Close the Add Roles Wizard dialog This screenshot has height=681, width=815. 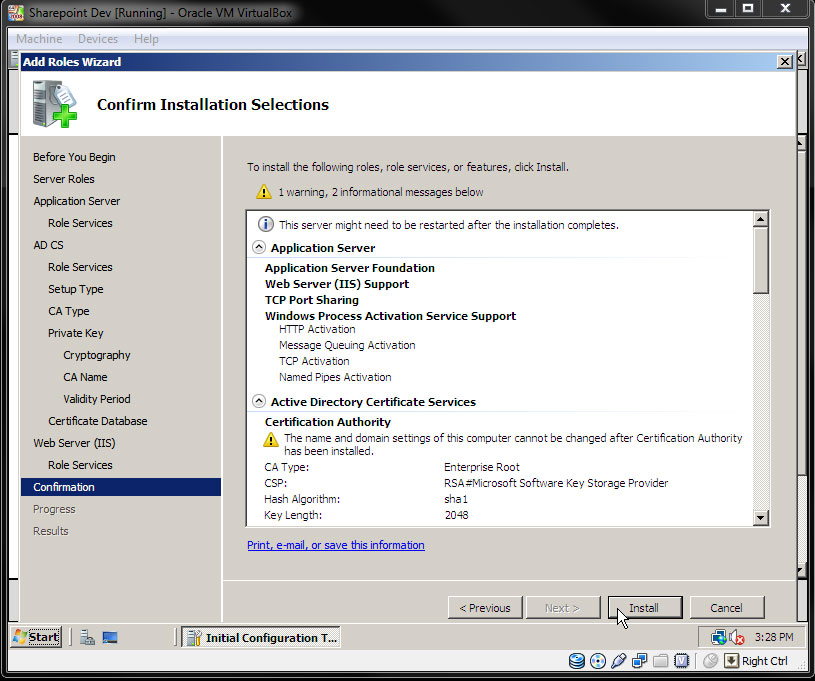tap(784, 62)
